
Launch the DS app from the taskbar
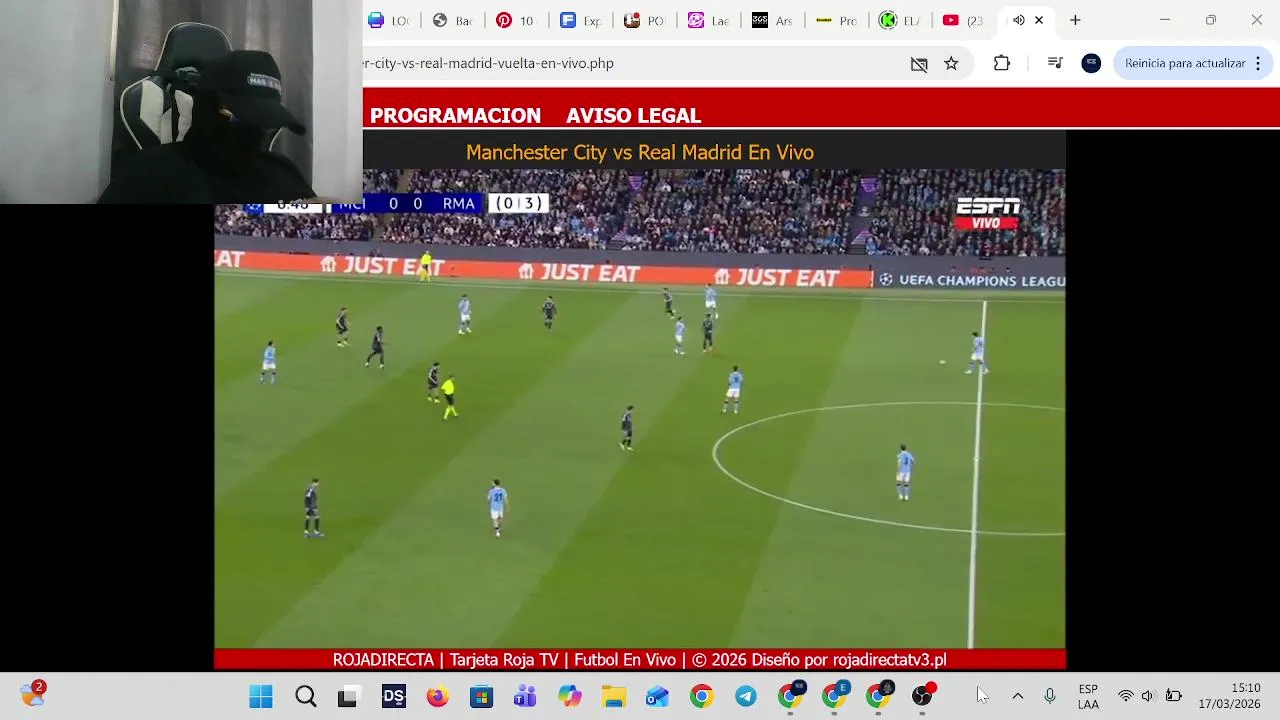click(x=393, y=697)
